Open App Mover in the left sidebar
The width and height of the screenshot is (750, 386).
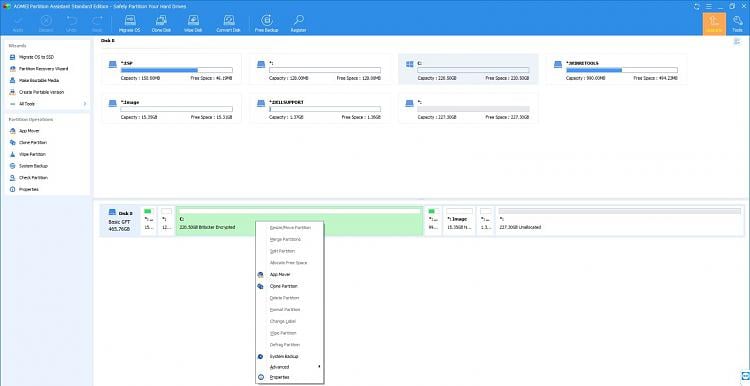coord(29,131)
